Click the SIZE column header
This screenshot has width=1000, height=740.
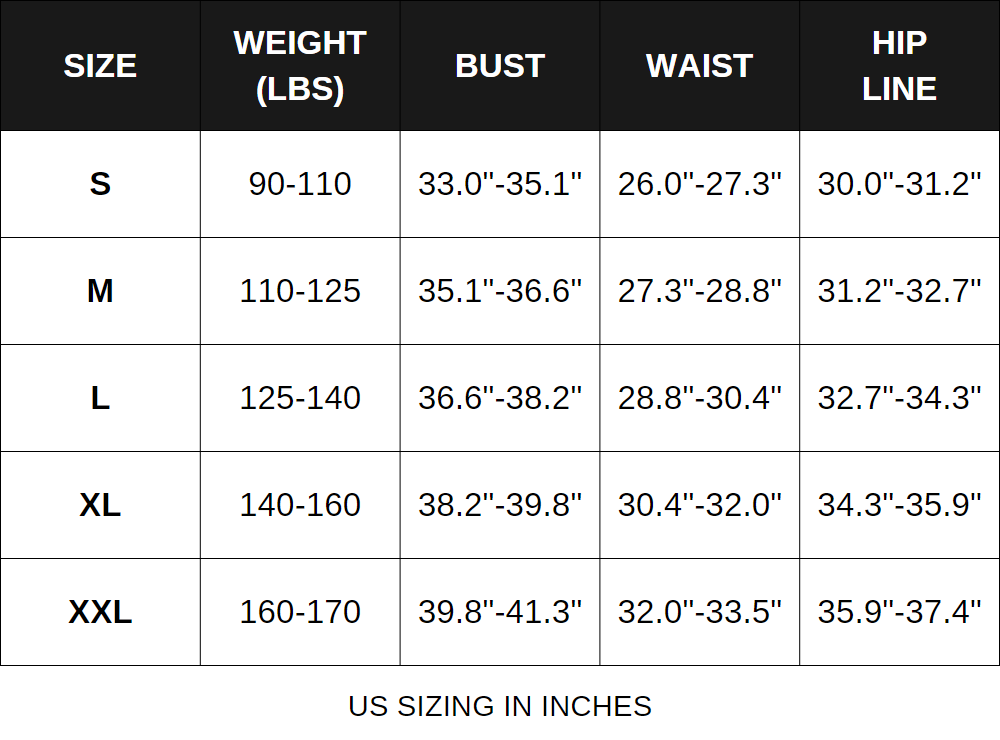[100, 66]
